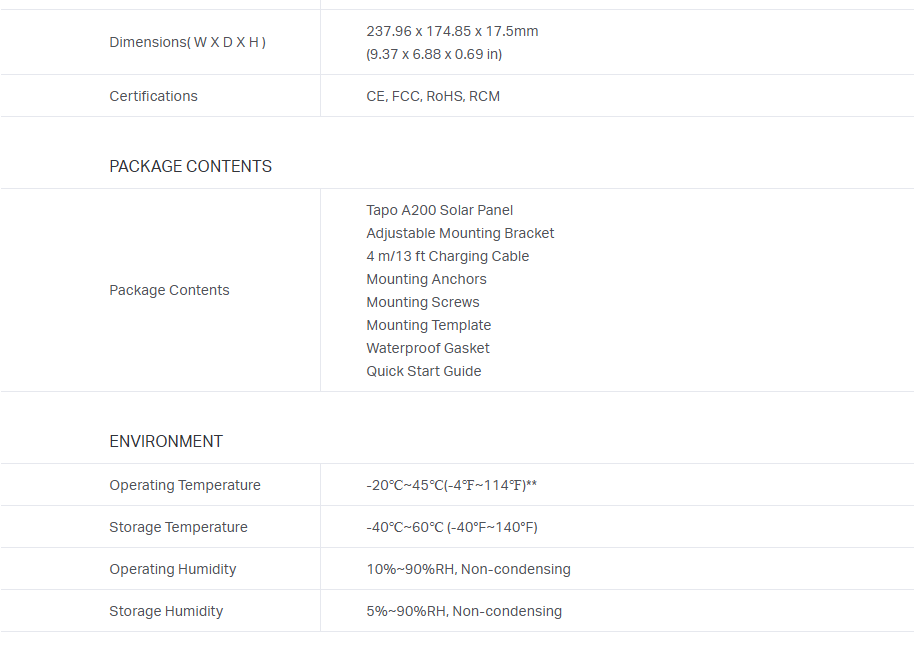Screen dimensions: 915x648
Task: Click the Operating Temperature value -20℃~45℃
Action: pyautogui.click(x=452, y=485)
